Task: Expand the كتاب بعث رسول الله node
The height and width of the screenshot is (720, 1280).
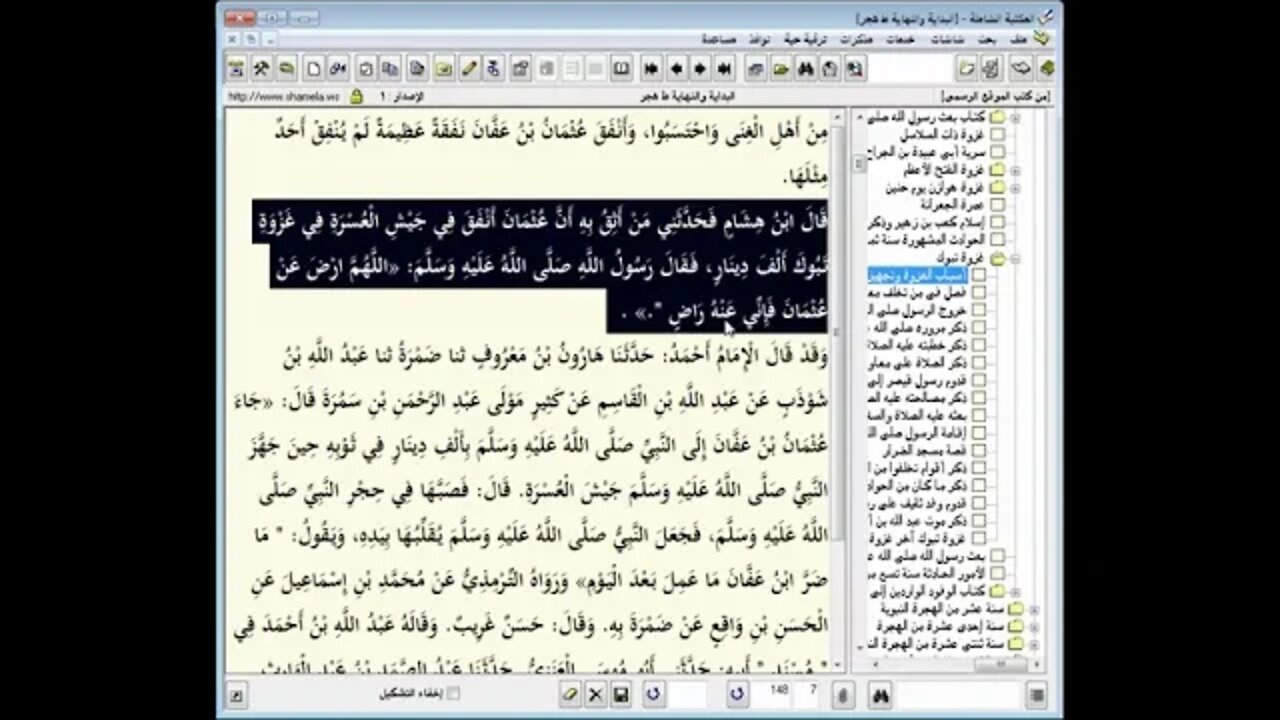Action: 1017,117
